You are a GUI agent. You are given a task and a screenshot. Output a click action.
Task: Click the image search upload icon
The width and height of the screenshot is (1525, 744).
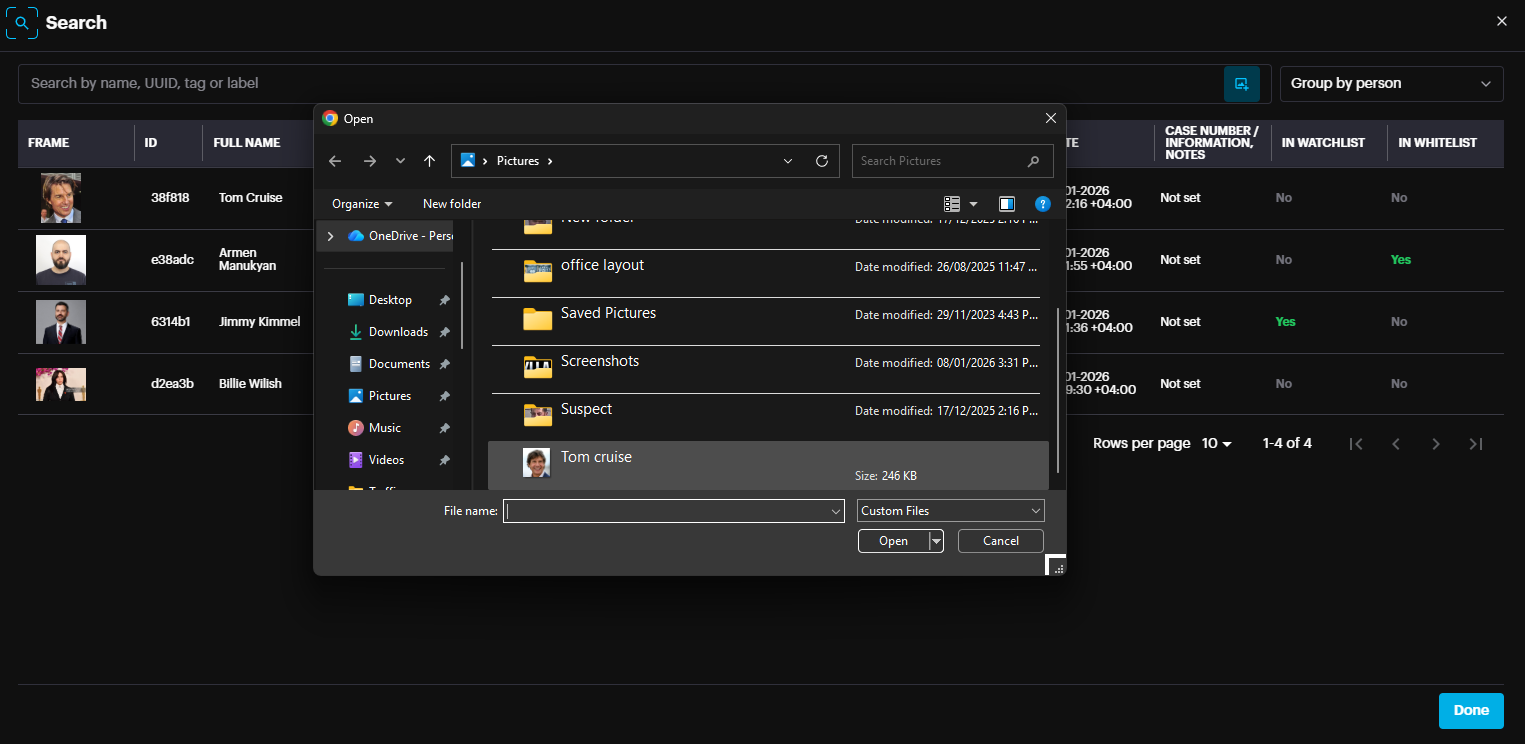[1241, 84]
